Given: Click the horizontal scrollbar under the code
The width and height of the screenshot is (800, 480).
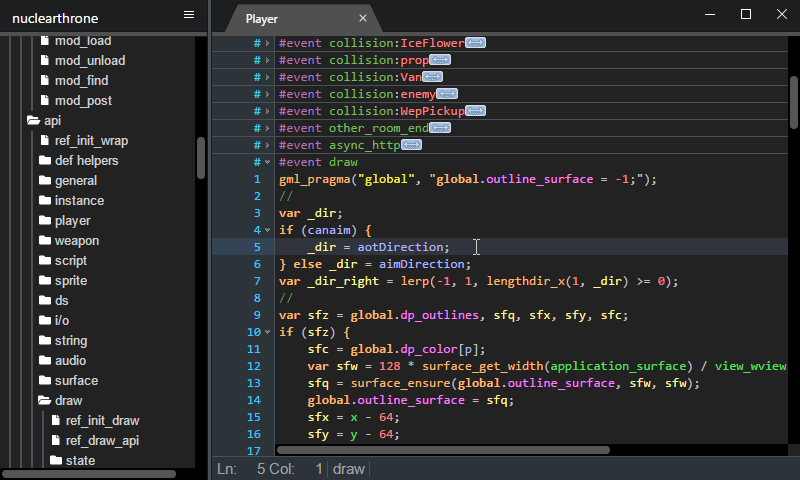Looking at the screenshot, I should [x=443, y=450].
